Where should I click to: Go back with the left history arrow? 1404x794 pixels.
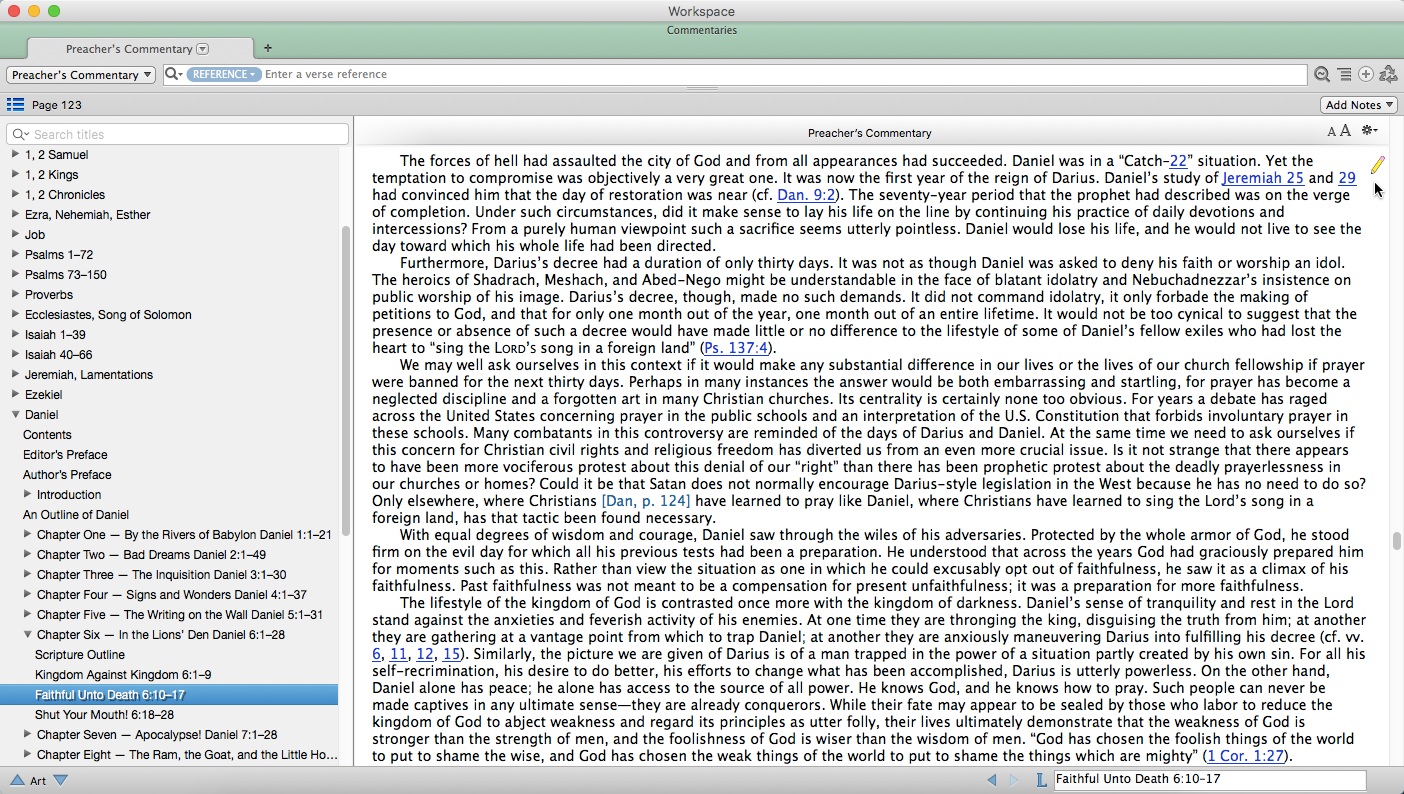tap(992, 780)
